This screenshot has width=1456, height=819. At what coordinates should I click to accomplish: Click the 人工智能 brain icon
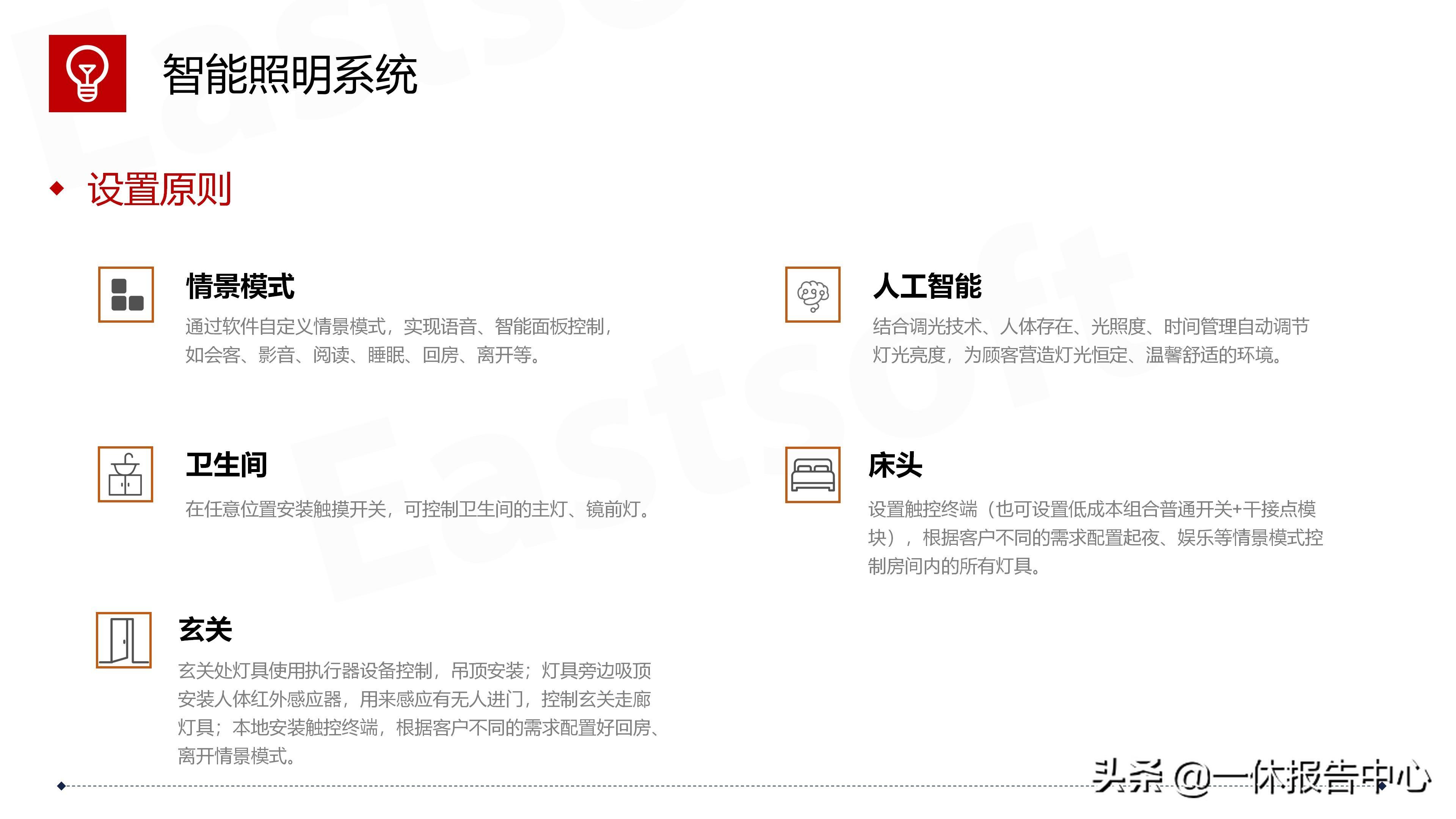[x=812, y=295]
